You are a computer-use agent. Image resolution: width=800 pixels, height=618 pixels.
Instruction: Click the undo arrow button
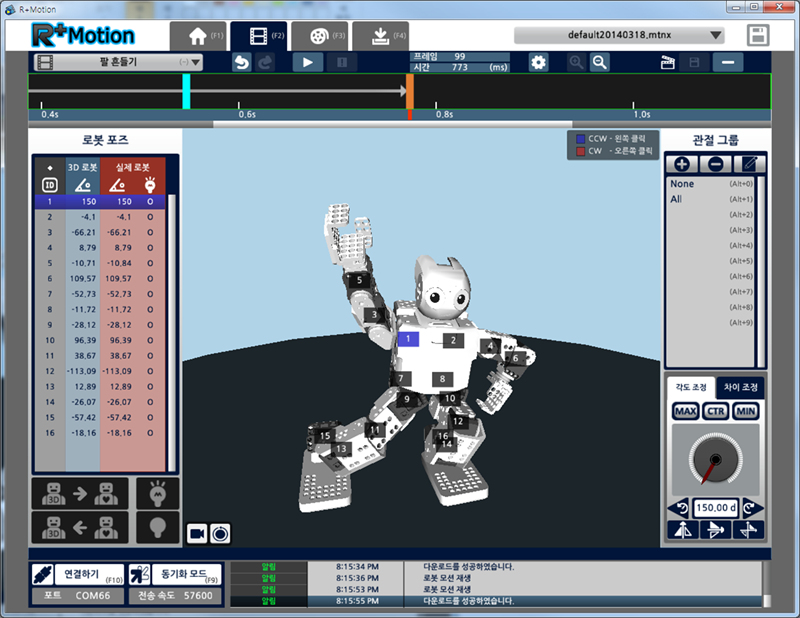click(x=242, y=62)
